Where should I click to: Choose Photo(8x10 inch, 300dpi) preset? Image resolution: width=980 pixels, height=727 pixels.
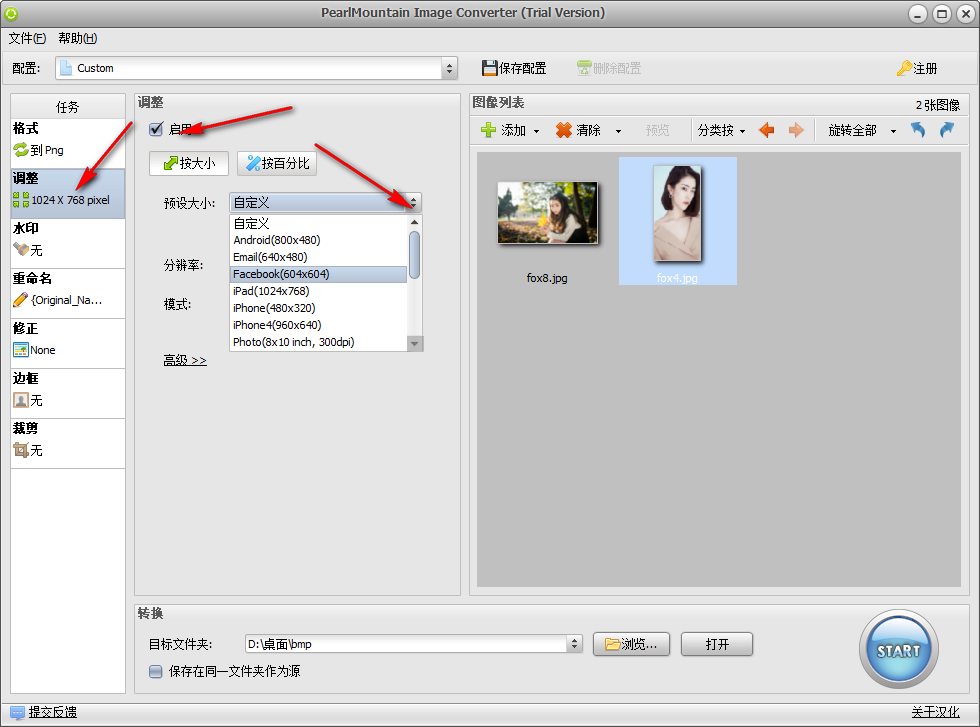tap(319, 342)
